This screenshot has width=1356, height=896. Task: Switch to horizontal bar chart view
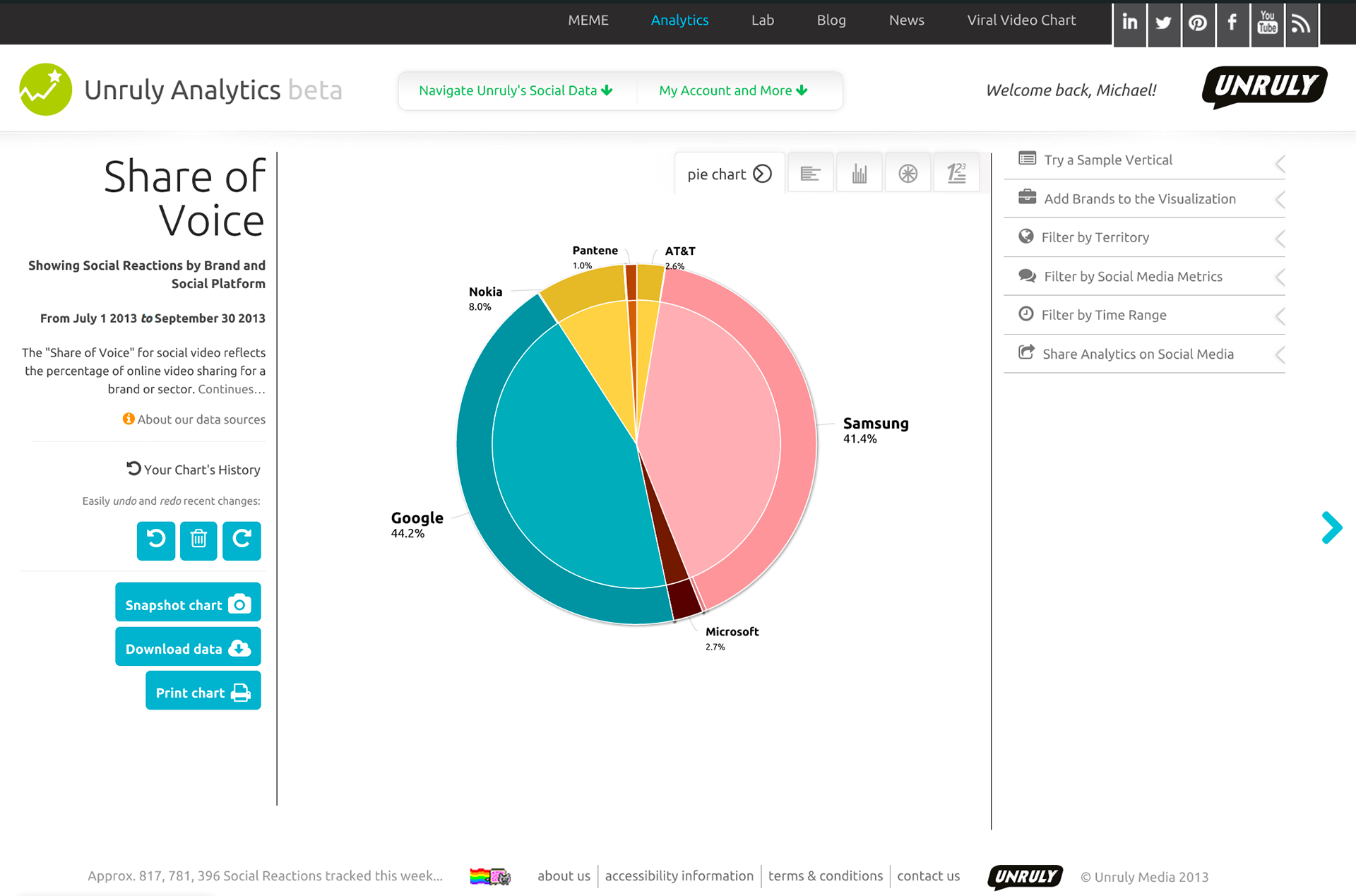click(810, 173)
